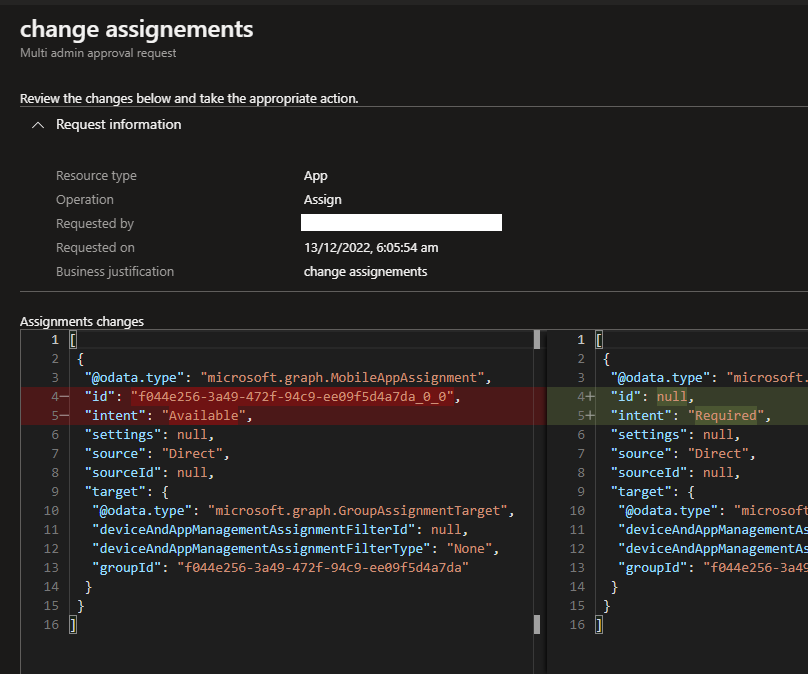Click the top diff overview scrollbar marker
Image resolution: width=808 pixels, height=674 pixels.
click(538, 340)
